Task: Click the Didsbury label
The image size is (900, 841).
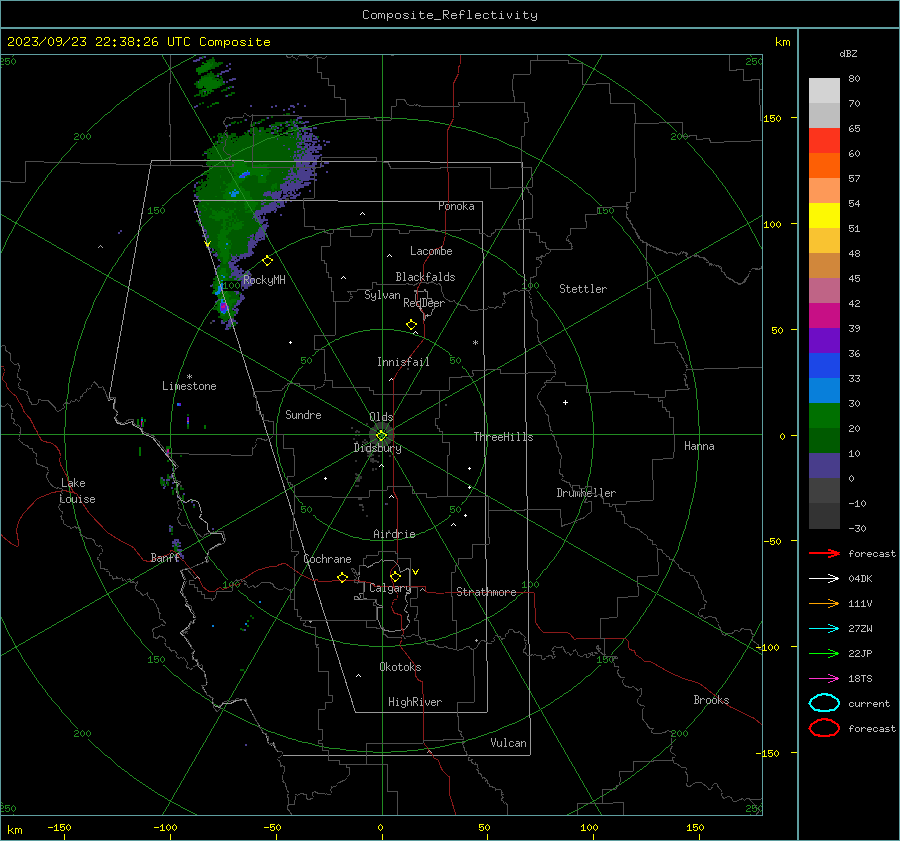Action: pyautogui.click(x=377, y=448)
